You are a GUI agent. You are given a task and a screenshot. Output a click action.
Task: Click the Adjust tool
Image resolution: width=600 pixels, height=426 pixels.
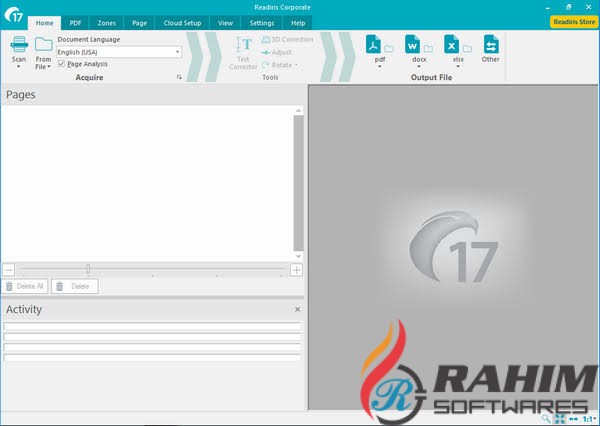coord(277,52)
